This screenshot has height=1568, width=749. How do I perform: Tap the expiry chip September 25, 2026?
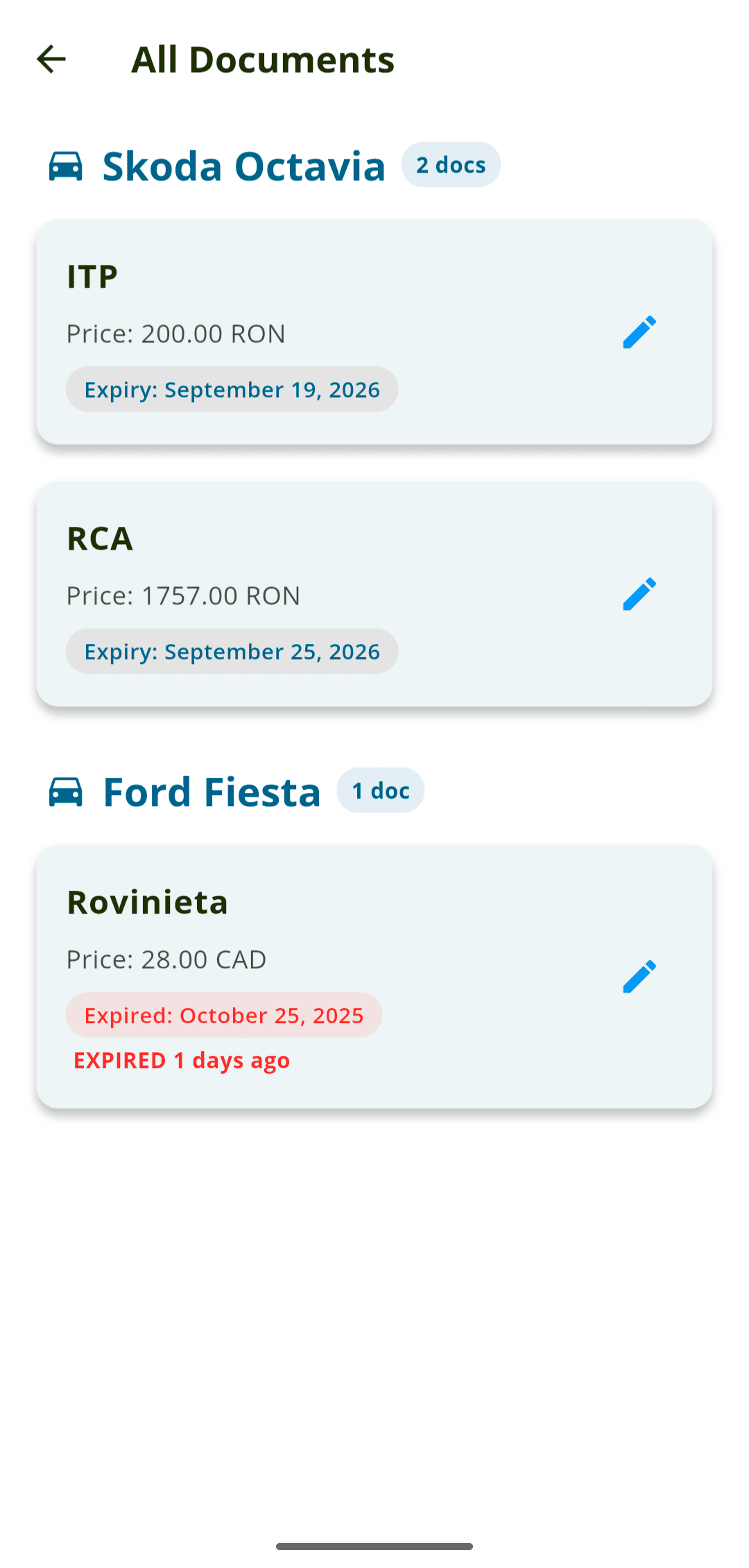(x=232, y=652)
